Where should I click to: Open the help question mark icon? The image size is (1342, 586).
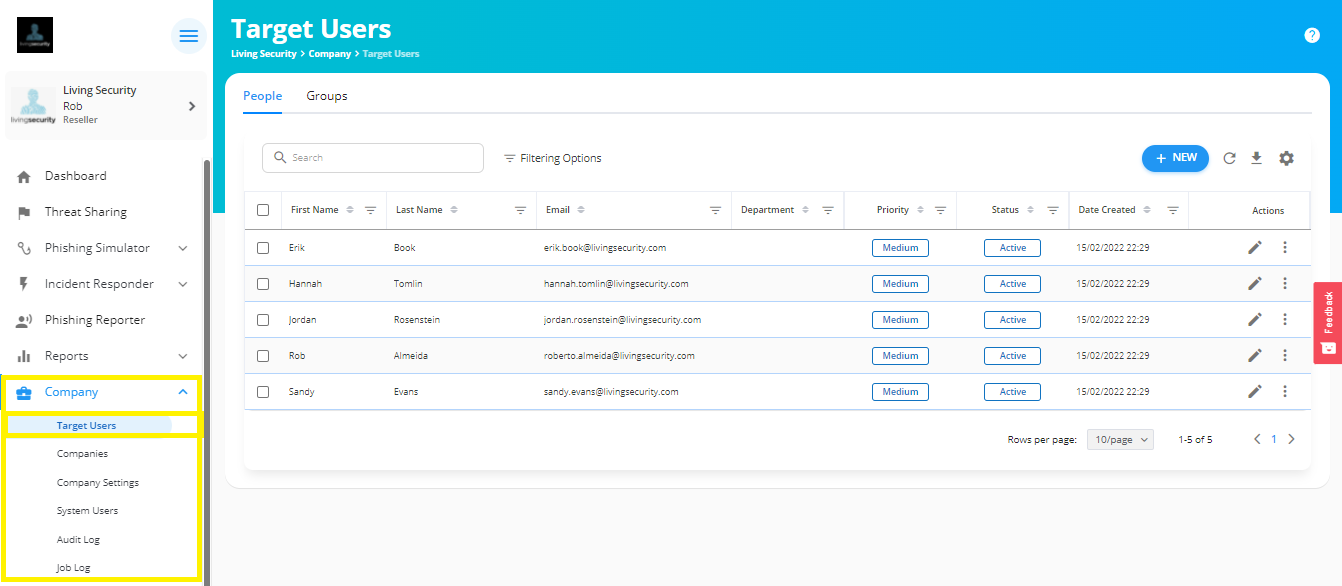pos(1312,35)
